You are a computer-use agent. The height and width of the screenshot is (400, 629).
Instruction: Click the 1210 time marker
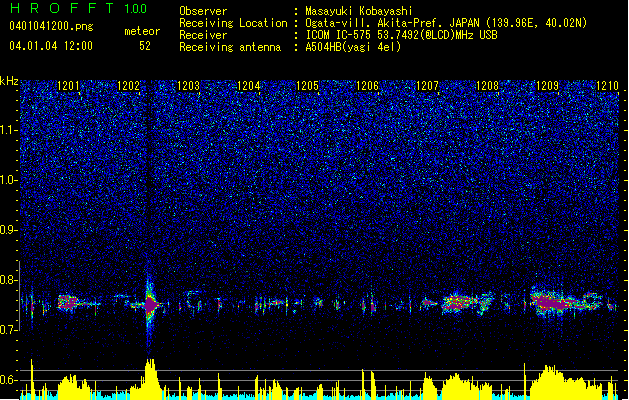click(607, 86)
